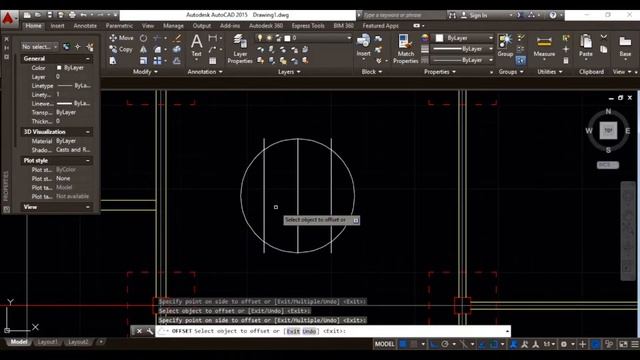The height and width of the screenshot is (360, 640).
Task: Select the Rotate tool in Modify panel
Action: pyautogui.click(x=143, y=38)
